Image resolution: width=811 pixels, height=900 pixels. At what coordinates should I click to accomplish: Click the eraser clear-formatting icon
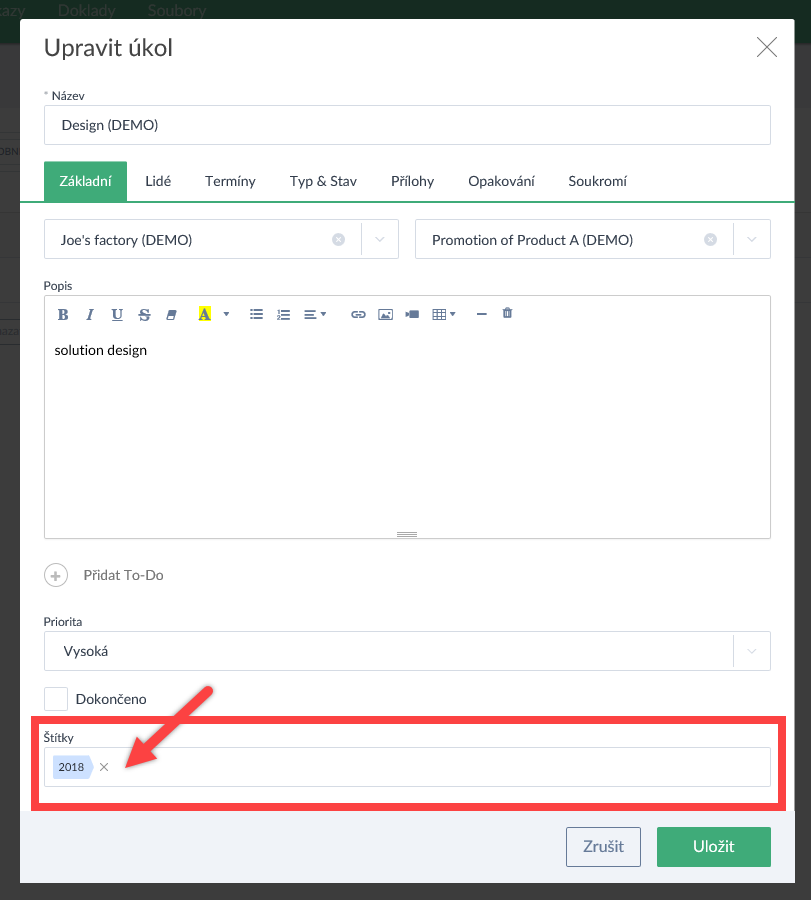pos(171,314)
